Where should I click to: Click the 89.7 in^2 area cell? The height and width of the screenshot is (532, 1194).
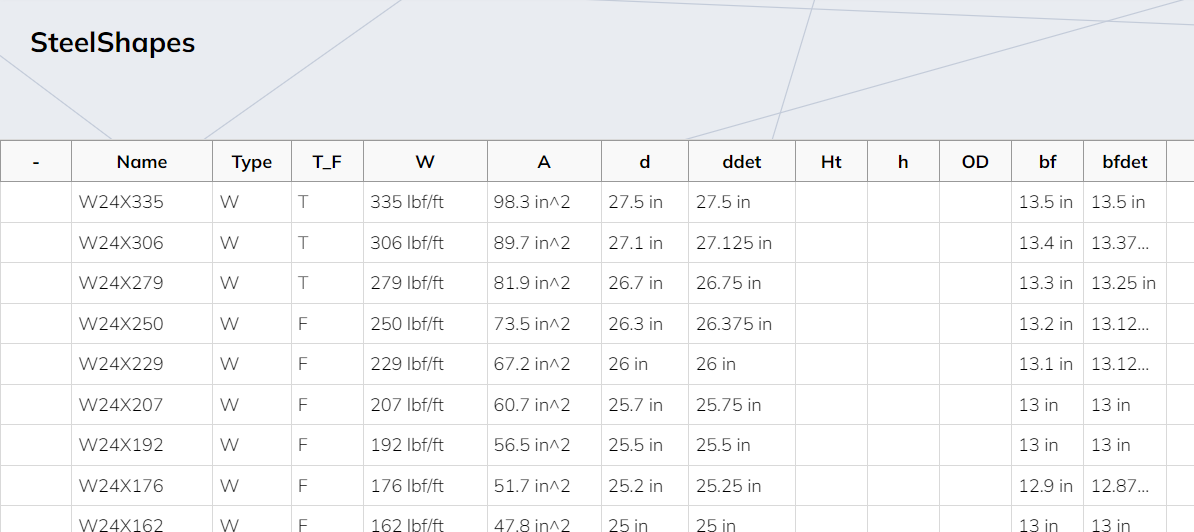[544, 243]
